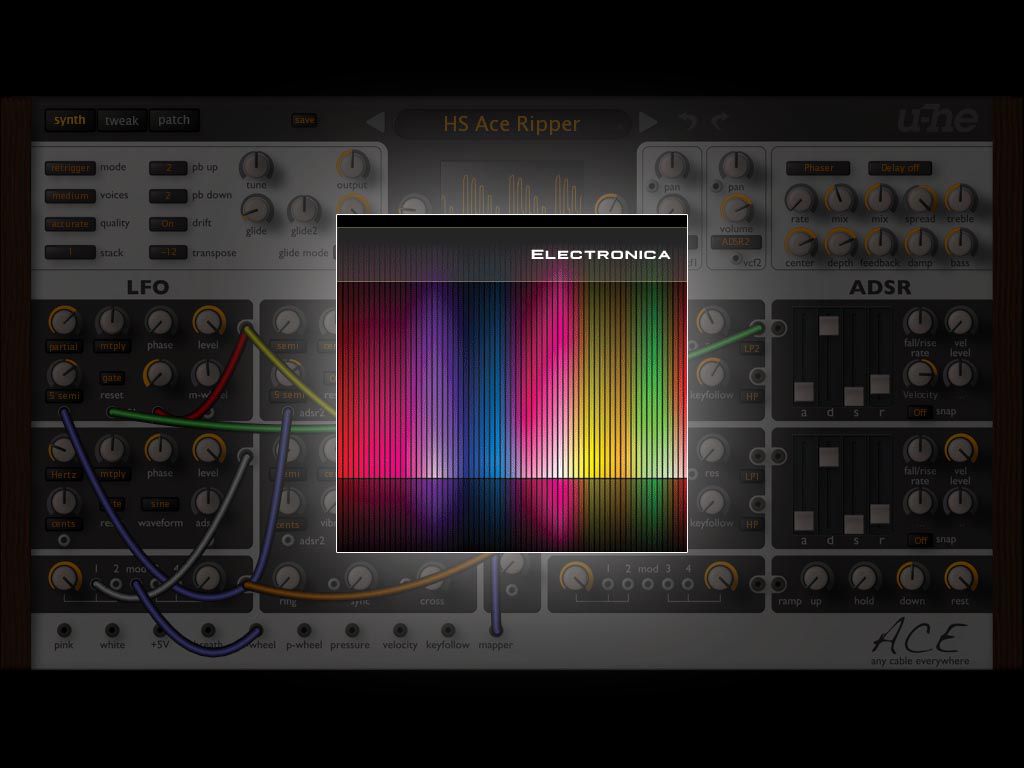
Task: Open the medium voices selector
Action: coord(71,196)
